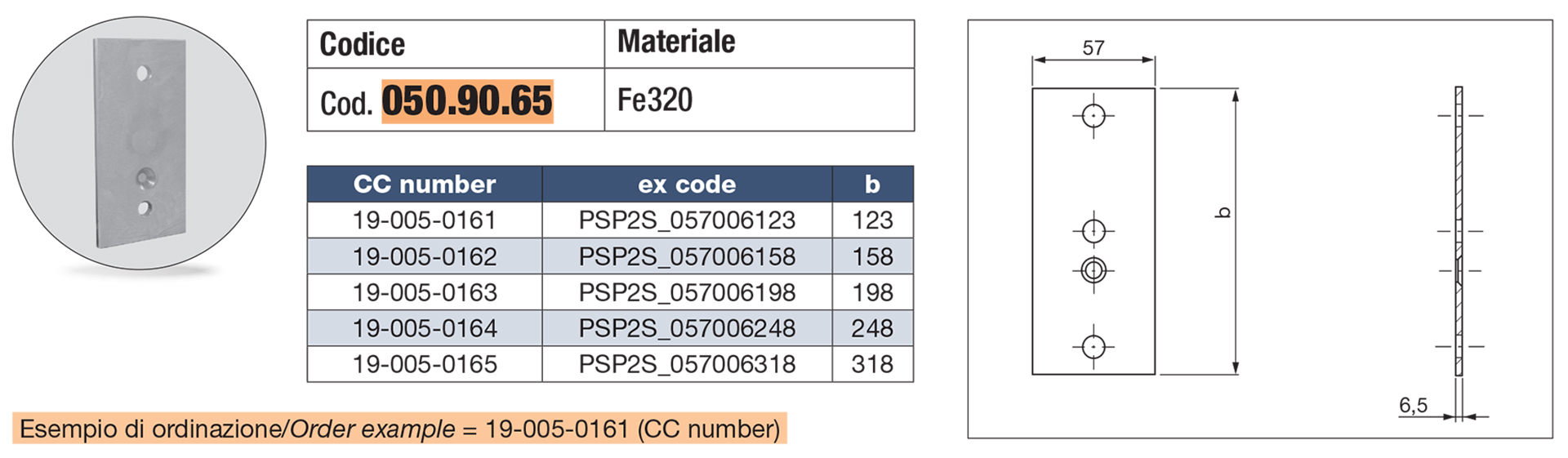Click the Materiale header cell
Screen dimensions: 1568x458
coord(759,44)
